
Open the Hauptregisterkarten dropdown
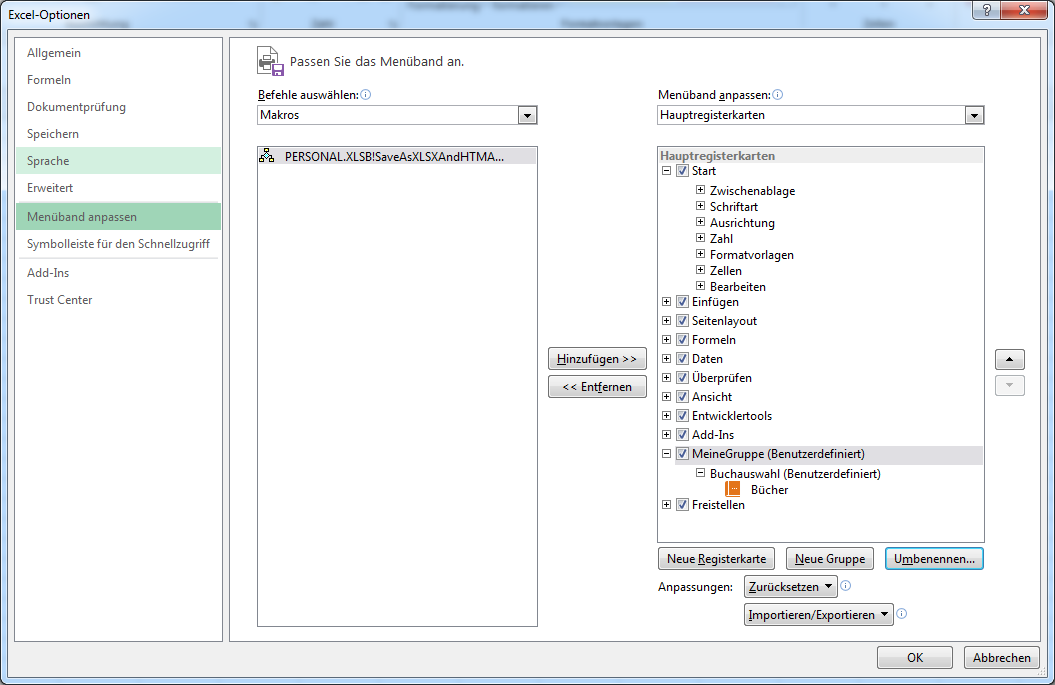[x=974, y=116]
